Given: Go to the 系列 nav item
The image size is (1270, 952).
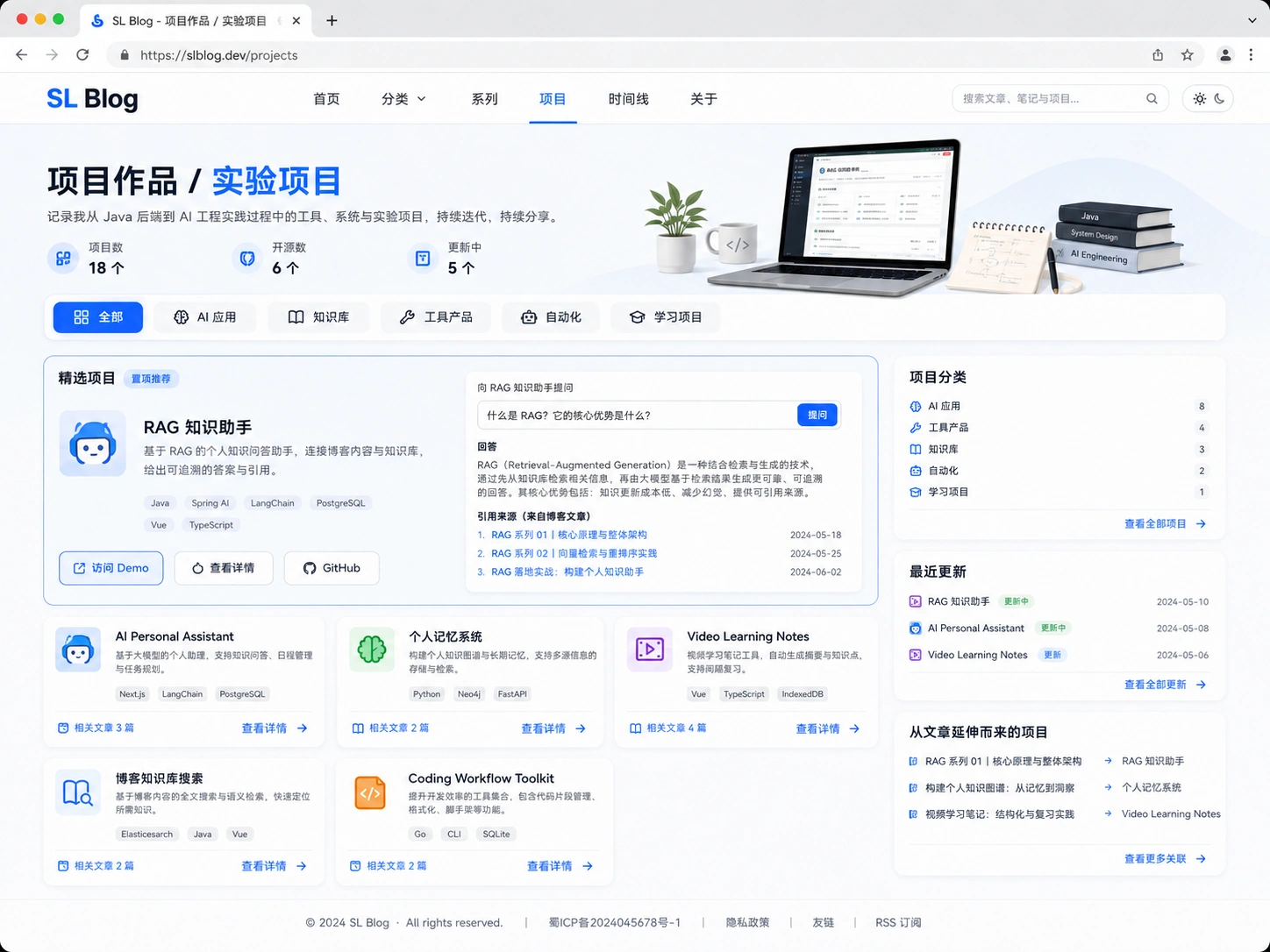Looking at the screenshot, I should point(484,99).
